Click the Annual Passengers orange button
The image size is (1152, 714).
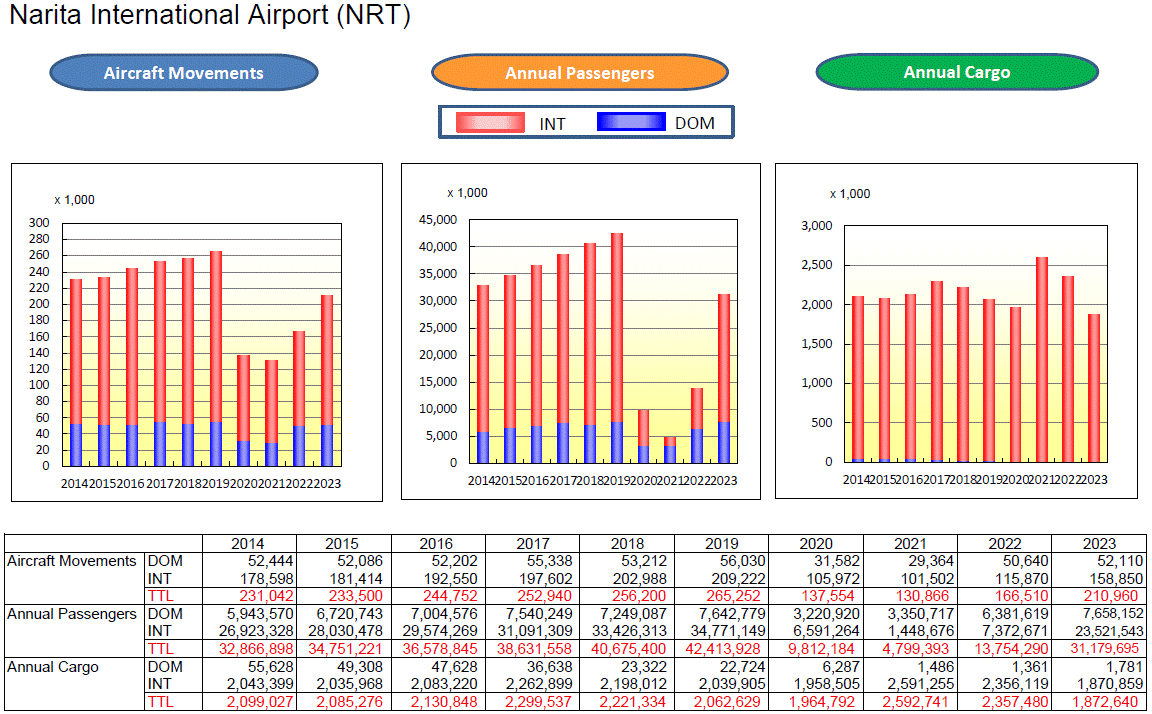click(580, 73)
